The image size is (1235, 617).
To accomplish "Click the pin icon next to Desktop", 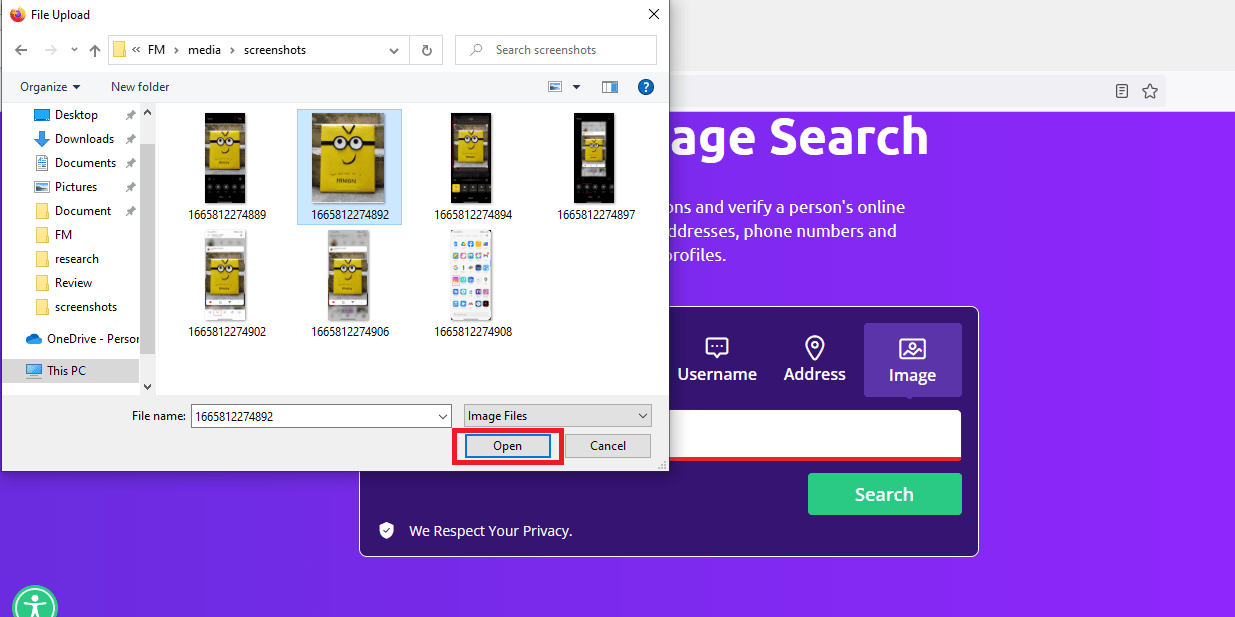I will tap(130, 115).
